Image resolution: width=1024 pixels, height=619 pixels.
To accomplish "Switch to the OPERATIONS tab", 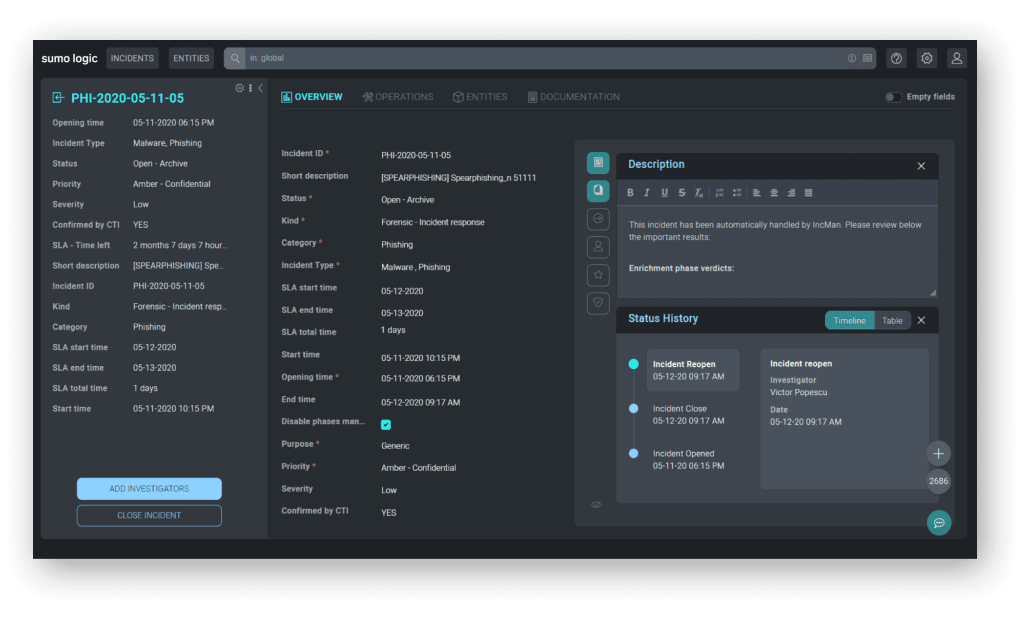I will click(398, 96).
